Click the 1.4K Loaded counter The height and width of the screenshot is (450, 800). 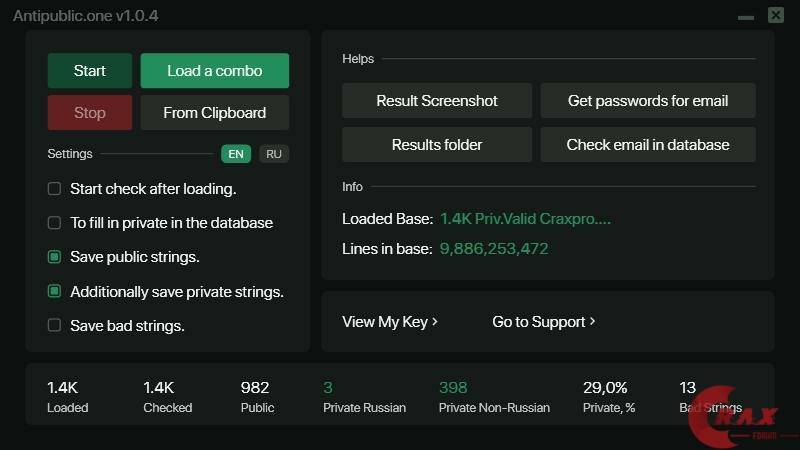tap(67, 397)
